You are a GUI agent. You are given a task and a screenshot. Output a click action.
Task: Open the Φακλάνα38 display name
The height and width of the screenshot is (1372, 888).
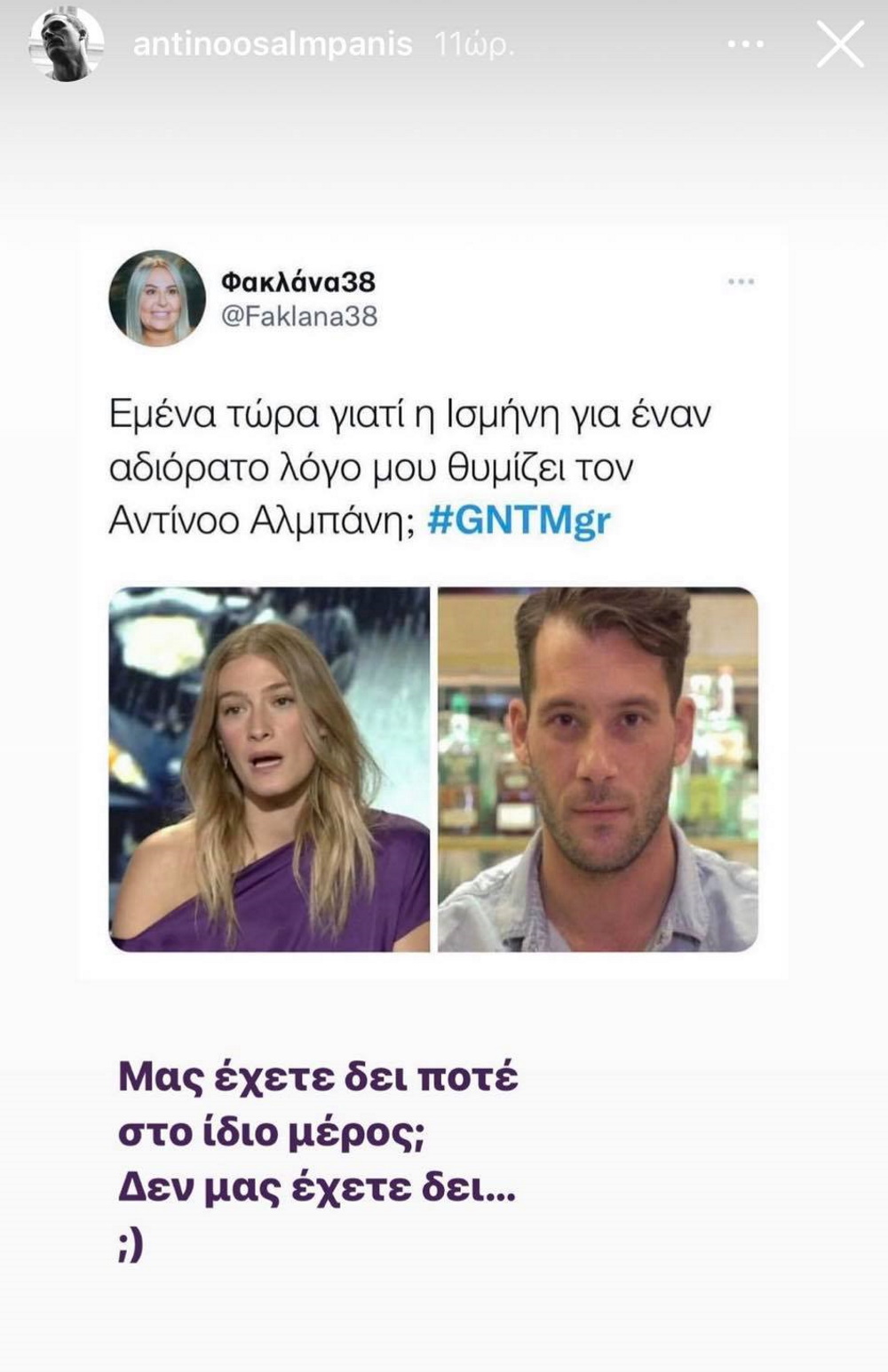point(298,282)
